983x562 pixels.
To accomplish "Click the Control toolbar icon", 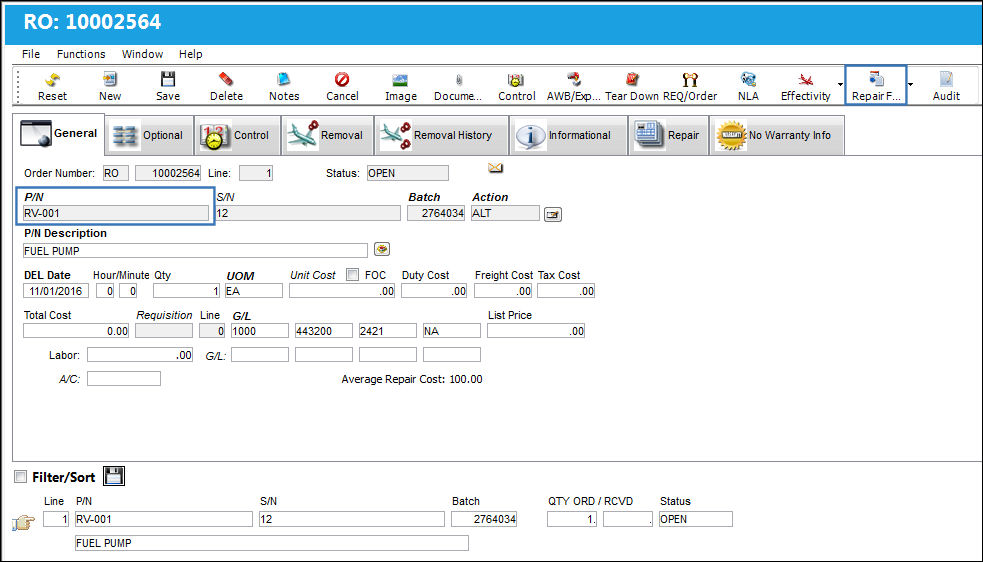I will [x=516, y=80].
